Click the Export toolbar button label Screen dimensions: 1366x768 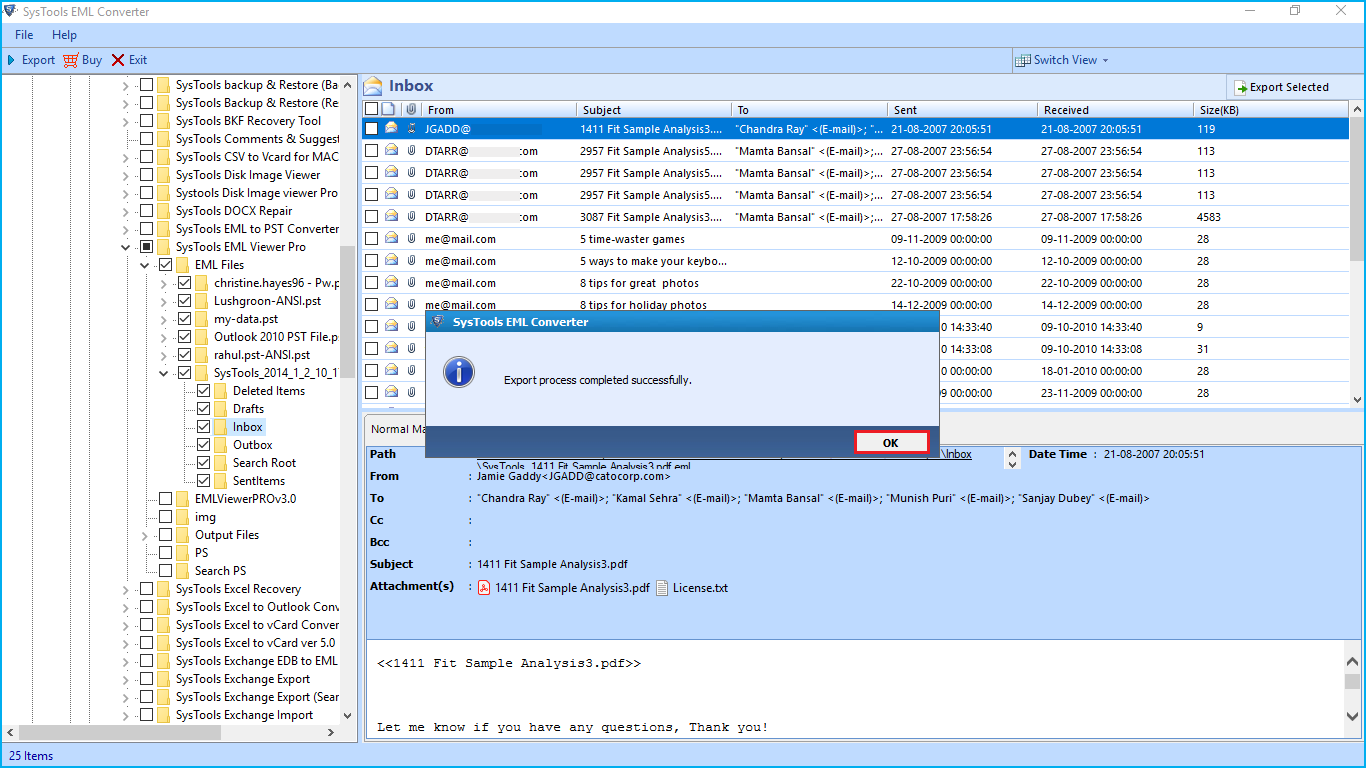pyautogui.click(x=38, y=60)
